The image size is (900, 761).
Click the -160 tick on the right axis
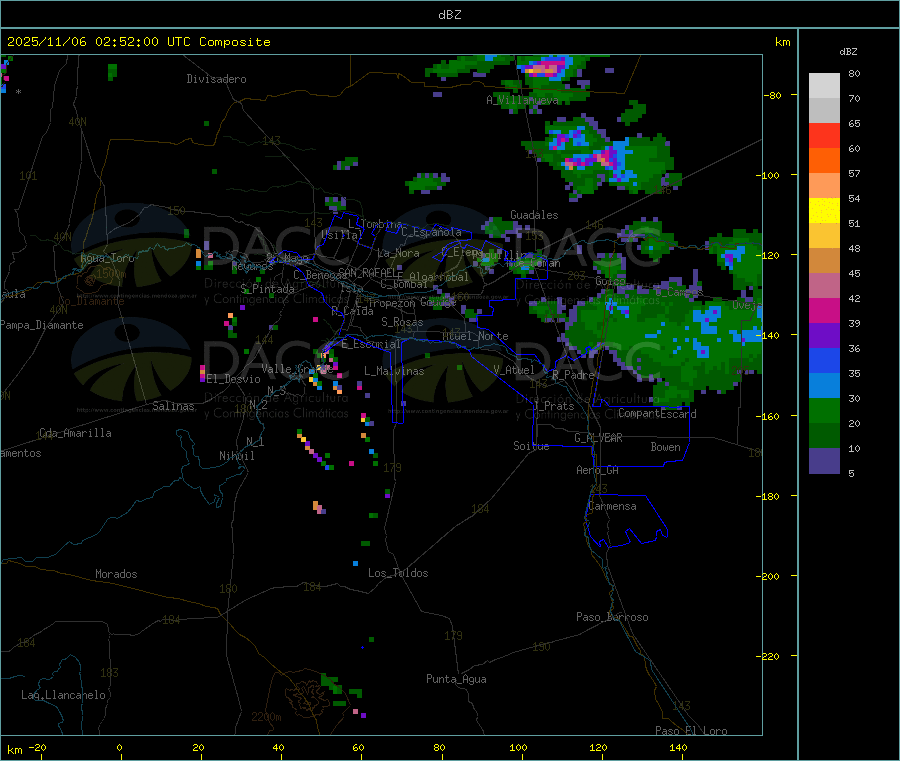pos(770,416)
